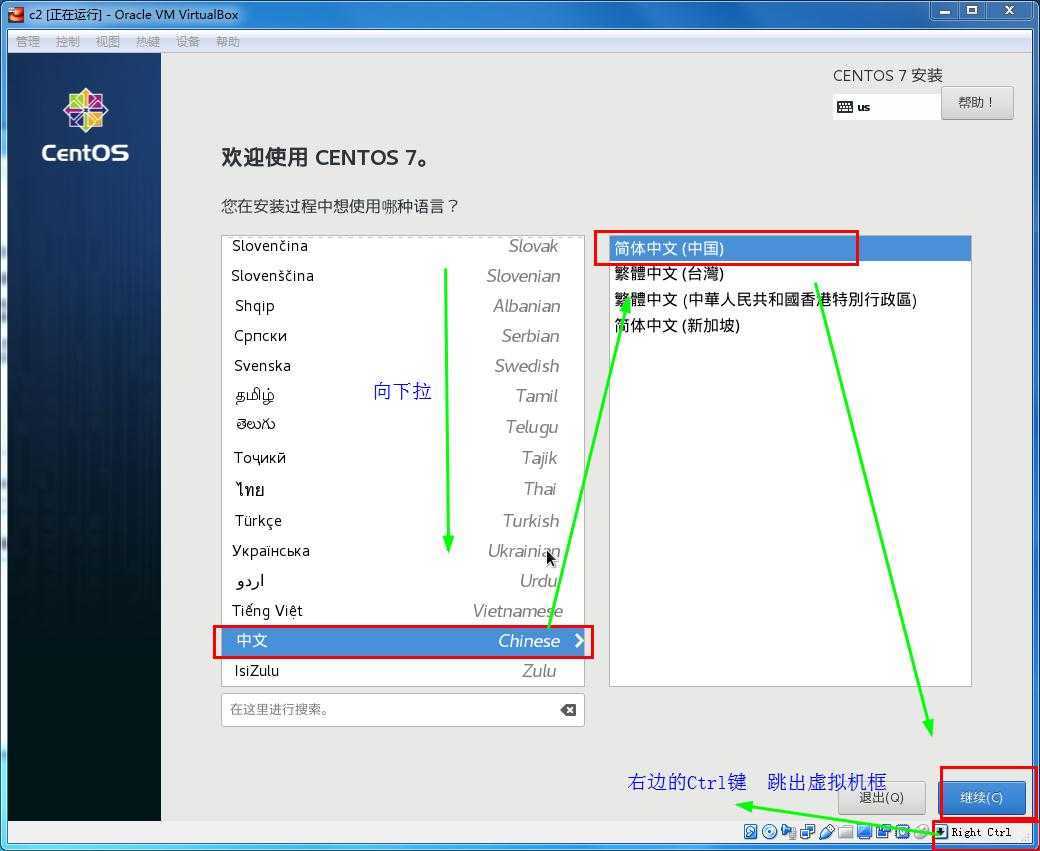Open the 帮助 menu
This screenshot has width=1040, height=851.
coord(228,42)
